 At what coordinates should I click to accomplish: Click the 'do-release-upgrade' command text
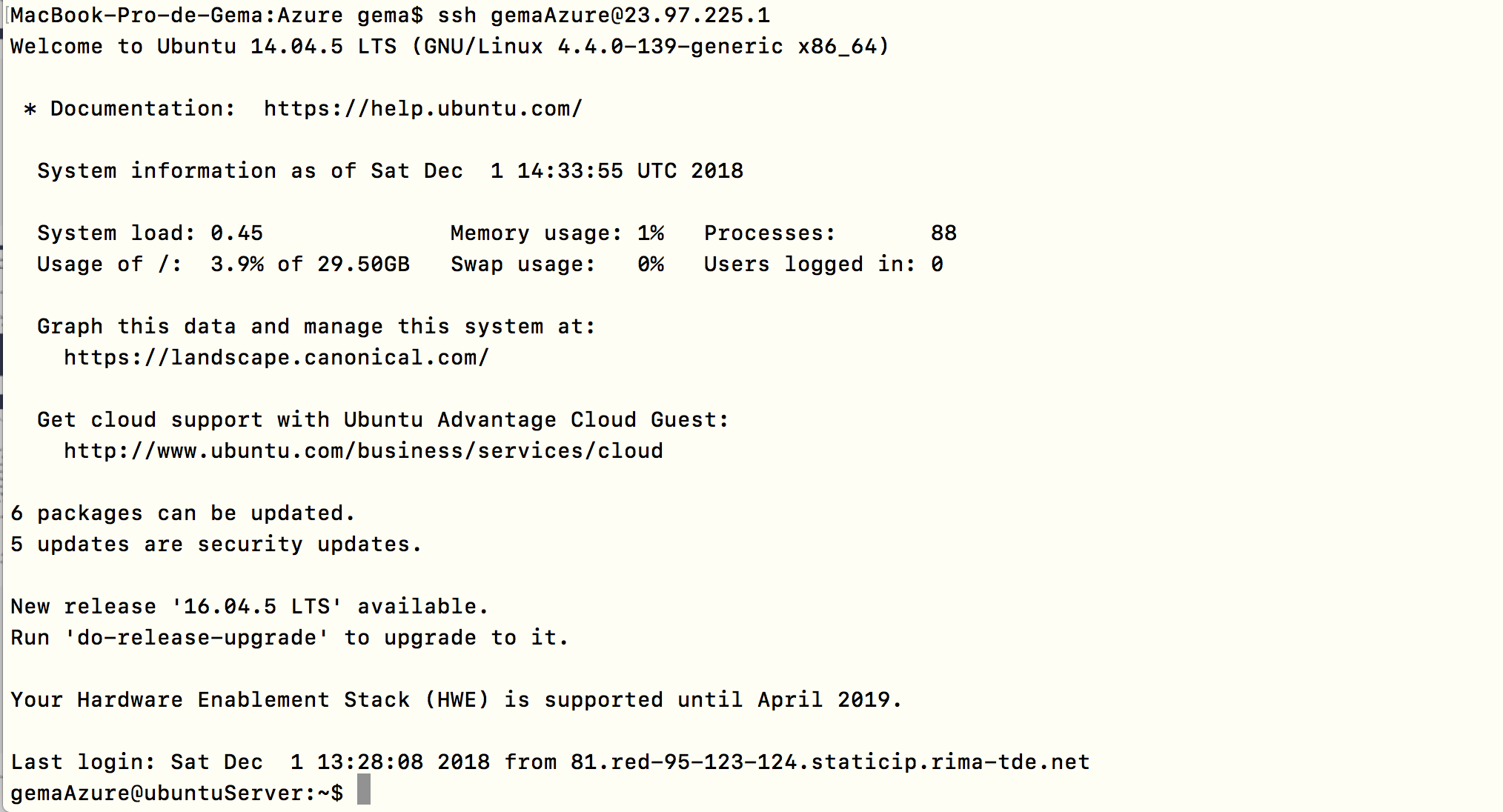pyautogui.click(x=196, y=638)
